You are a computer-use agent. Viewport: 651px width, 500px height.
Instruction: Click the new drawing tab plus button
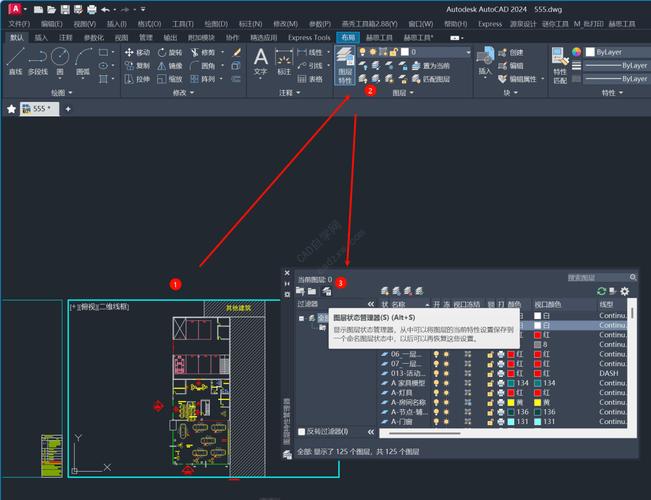(x=69, y=108)
